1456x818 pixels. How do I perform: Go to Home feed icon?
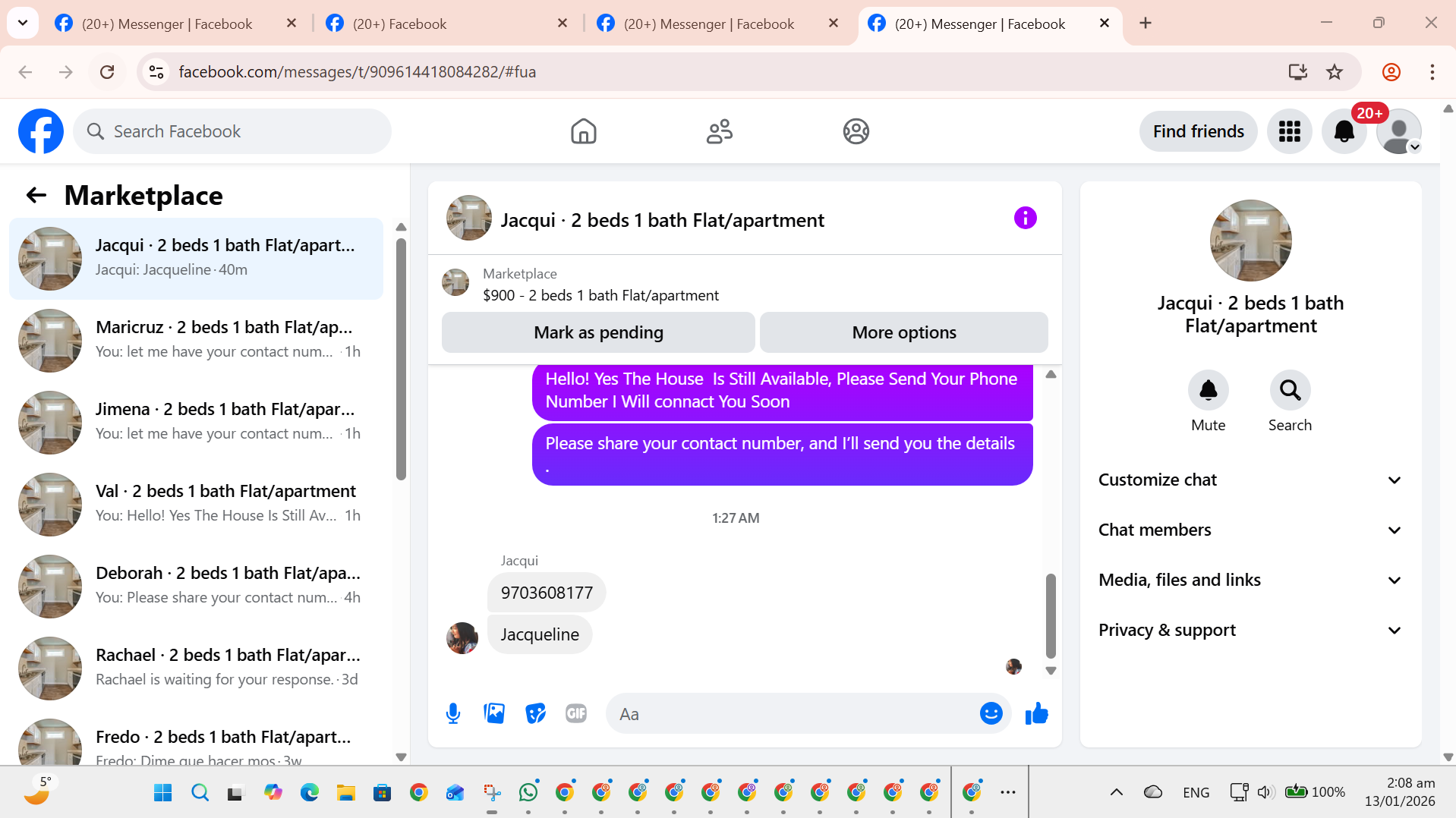(x=583, y=131)
